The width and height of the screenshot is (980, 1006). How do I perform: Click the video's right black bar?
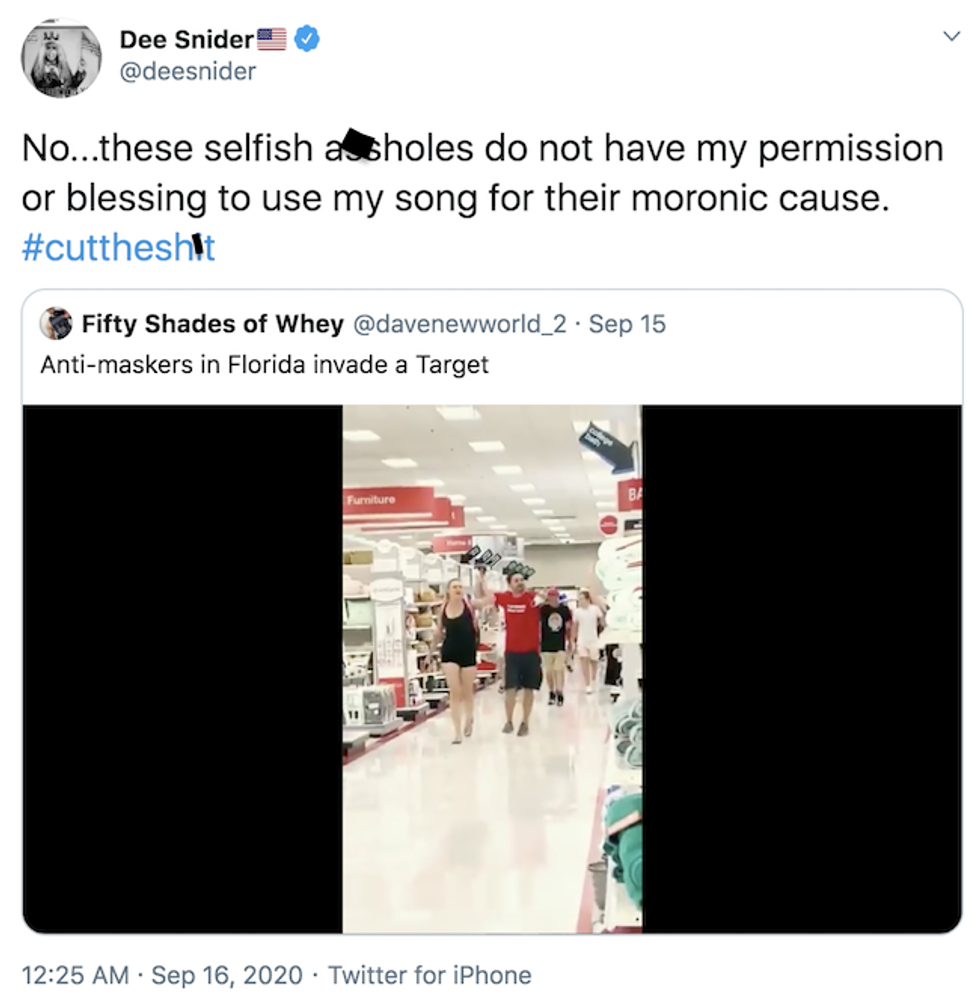click(801, 668)
